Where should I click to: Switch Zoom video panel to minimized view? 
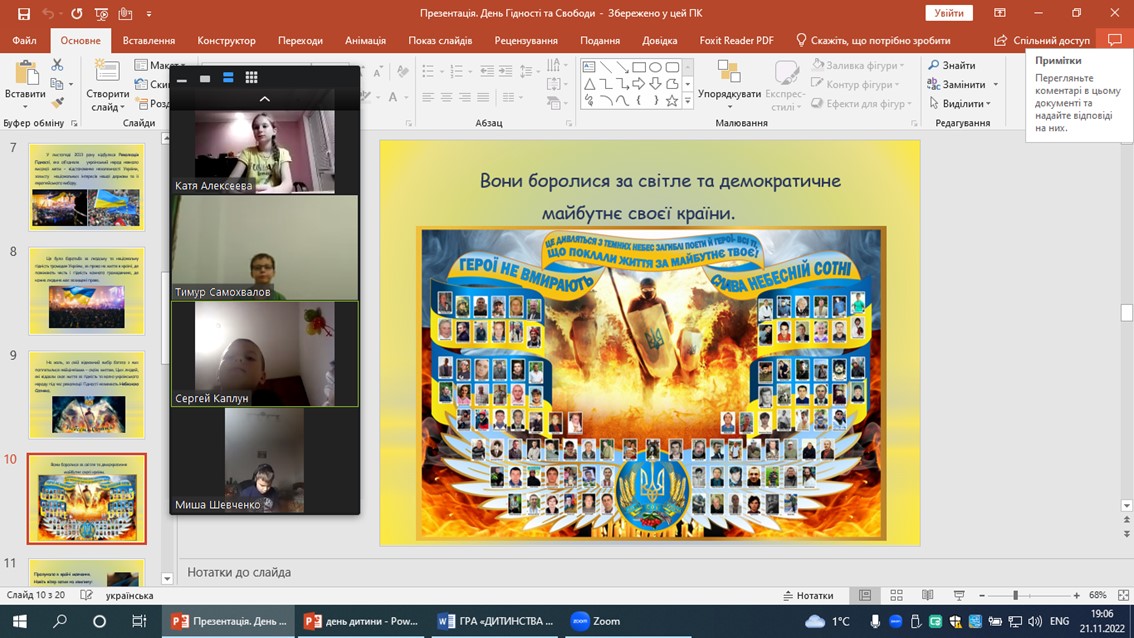tap(182, 78)
